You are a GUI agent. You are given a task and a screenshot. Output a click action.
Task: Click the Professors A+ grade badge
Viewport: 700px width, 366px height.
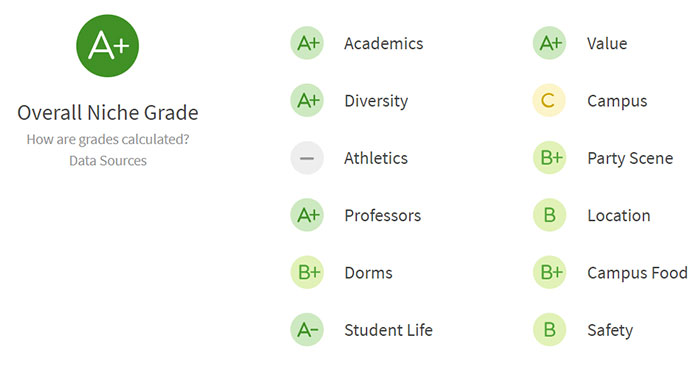[x=307, y=215]
